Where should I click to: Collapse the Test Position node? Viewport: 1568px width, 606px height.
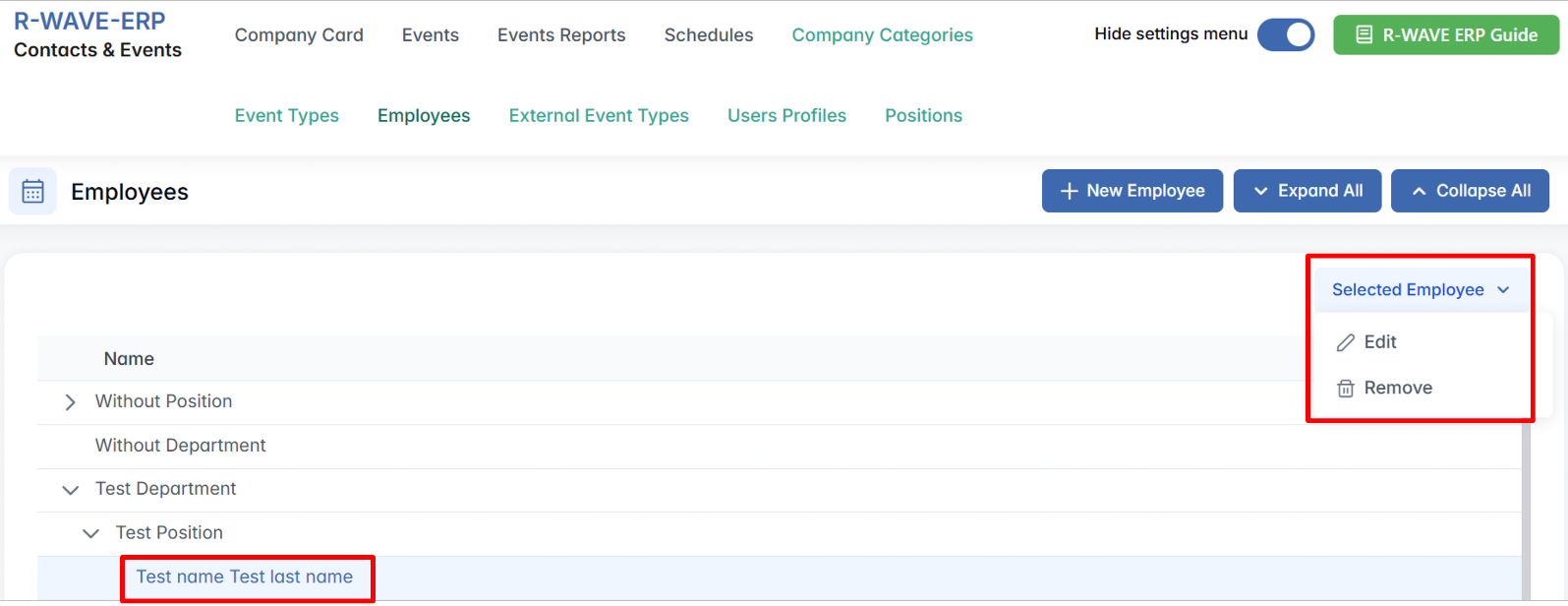click(90, 533)
